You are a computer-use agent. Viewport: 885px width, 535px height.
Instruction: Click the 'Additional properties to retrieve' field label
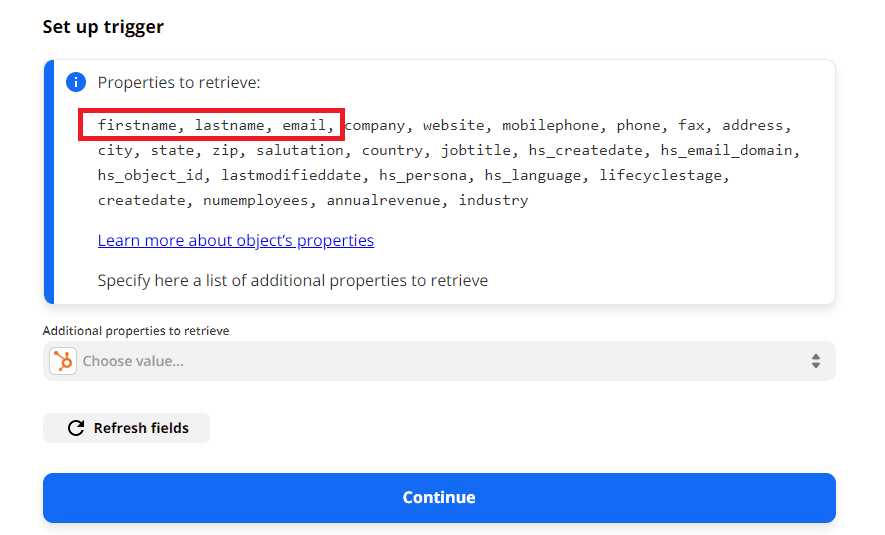pos(135,331)
